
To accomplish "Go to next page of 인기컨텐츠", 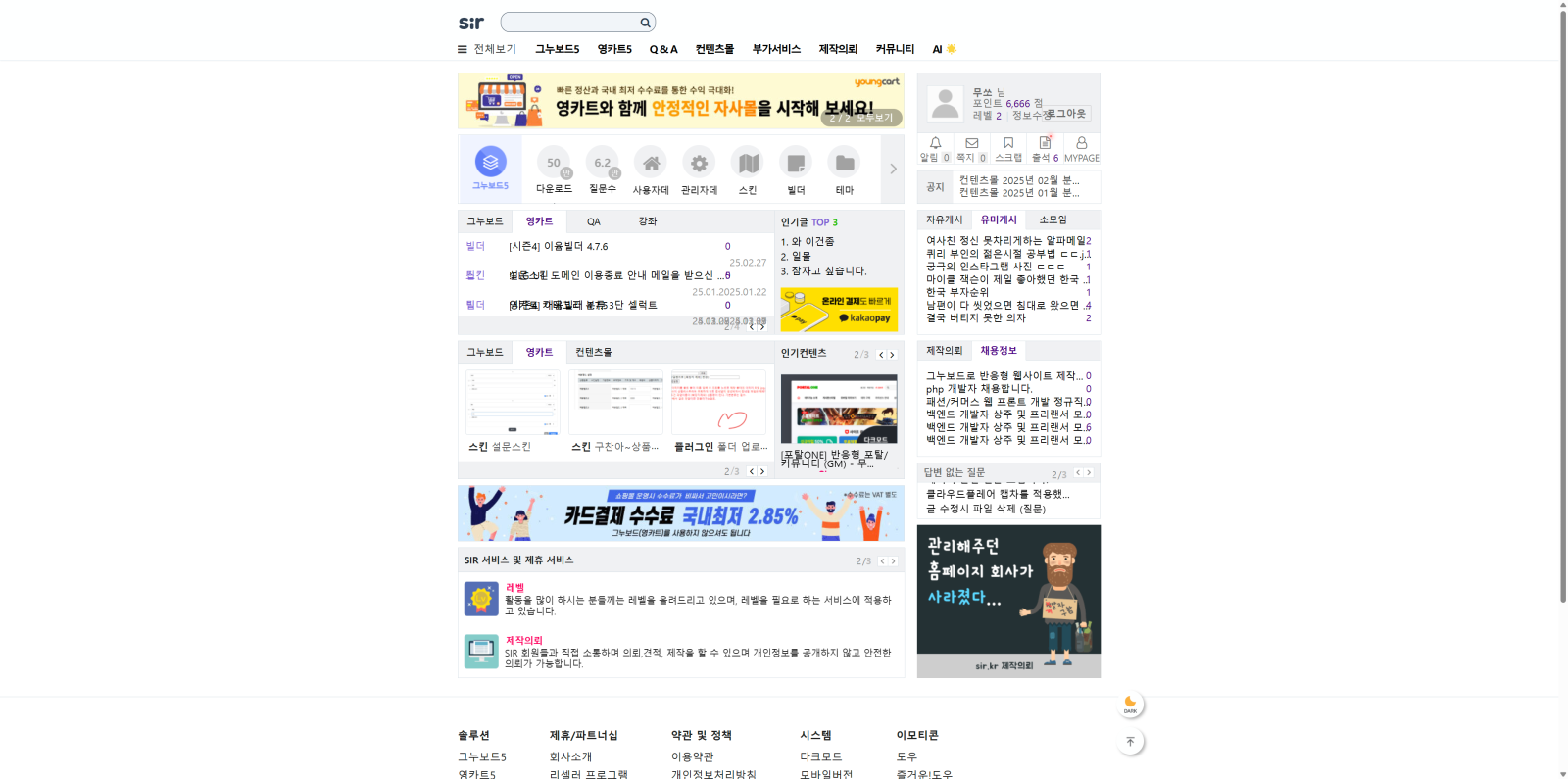I will 892,355.
